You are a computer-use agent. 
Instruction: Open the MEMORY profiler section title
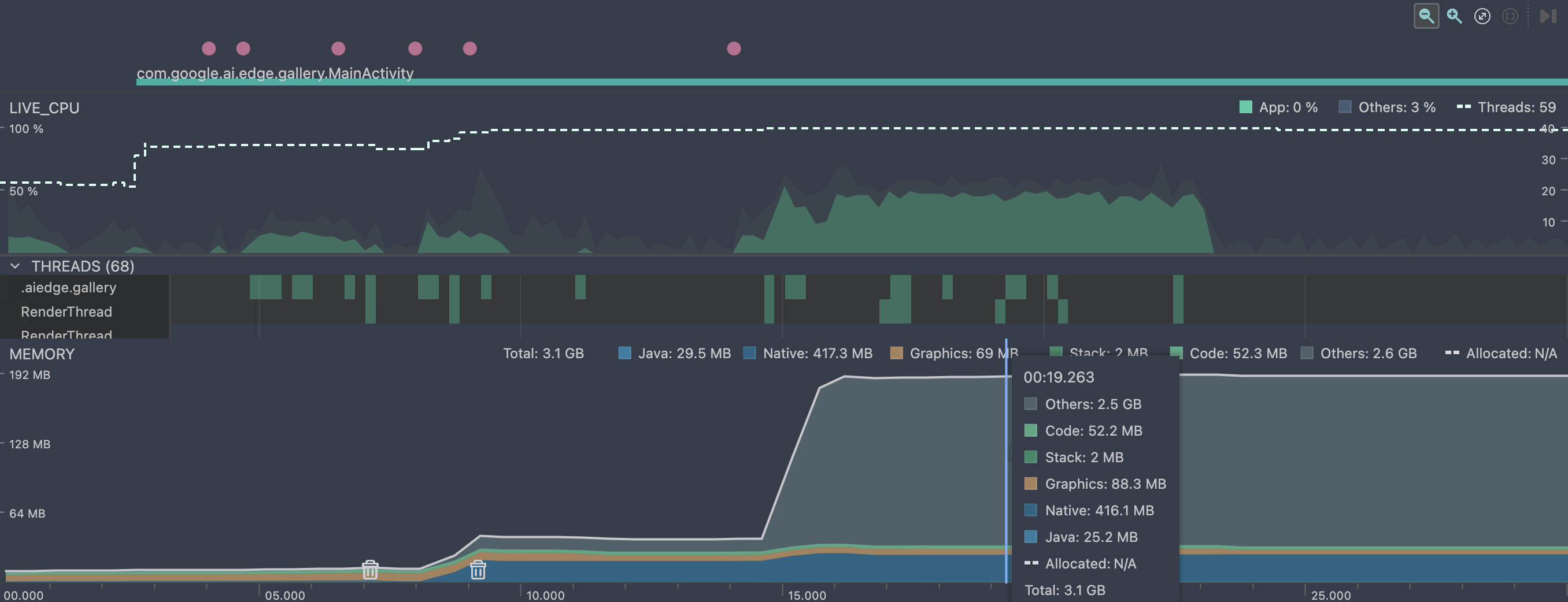point(42,354)
